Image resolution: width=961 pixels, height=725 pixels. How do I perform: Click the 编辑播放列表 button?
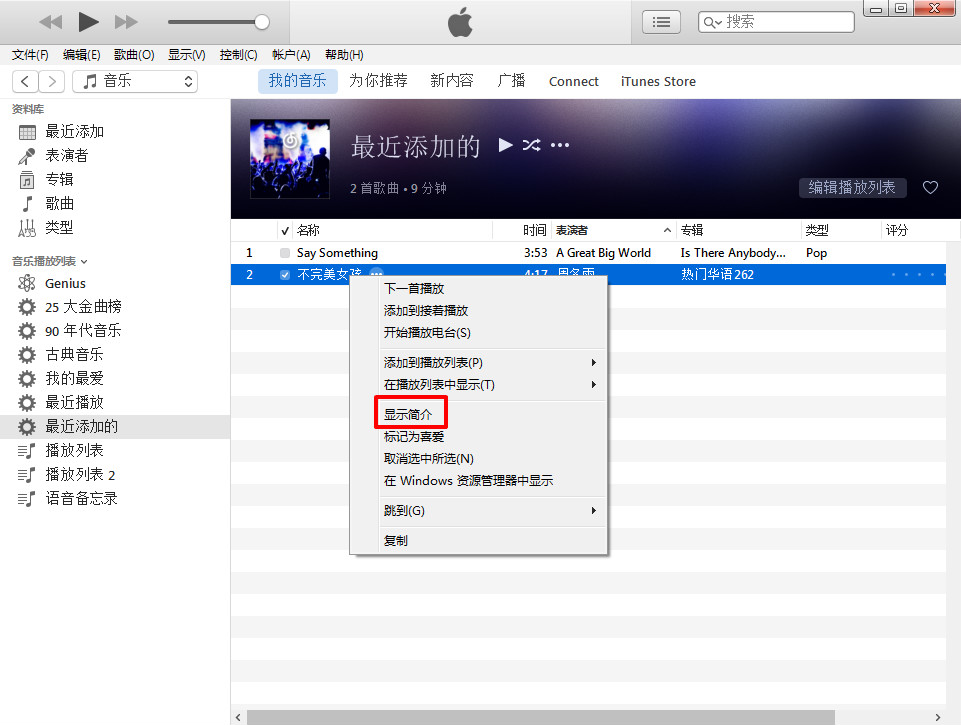(x=852, y=188)
